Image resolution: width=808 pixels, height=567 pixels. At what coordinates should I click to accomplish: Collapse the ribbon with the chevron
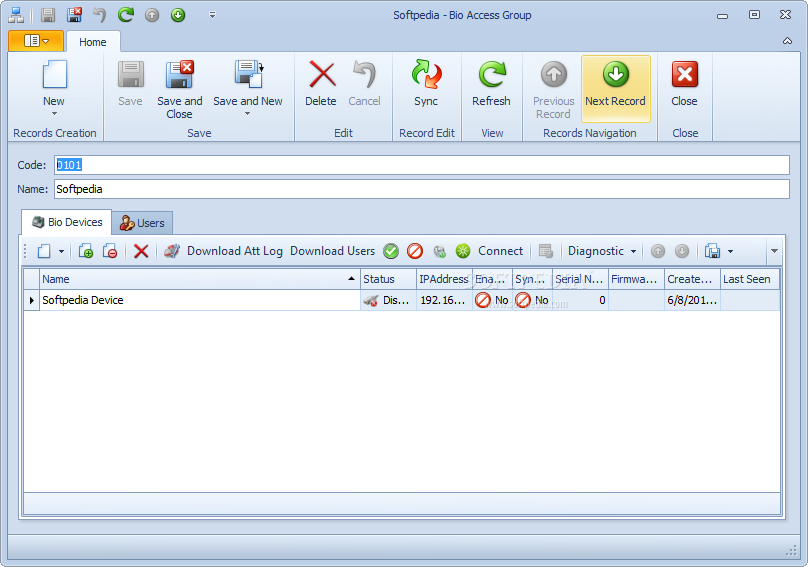(x=787, y=41)
